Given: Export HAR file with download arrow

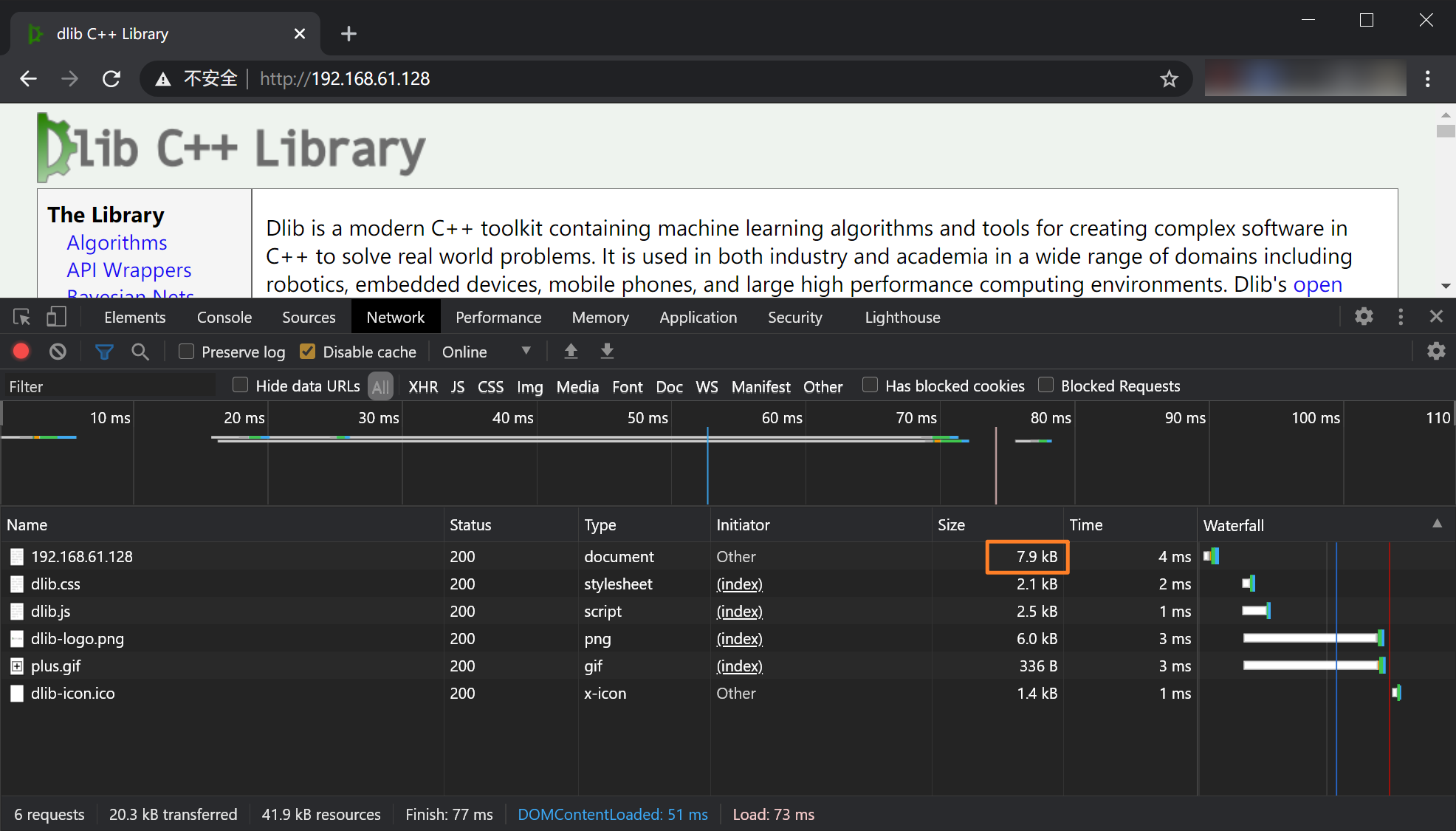Looking at the screenshot, I should (x=607, y=352).
